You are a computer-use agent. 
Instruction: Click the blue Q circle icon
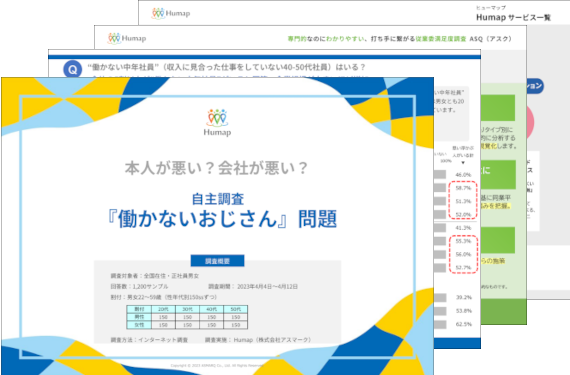tap(72, 69)
